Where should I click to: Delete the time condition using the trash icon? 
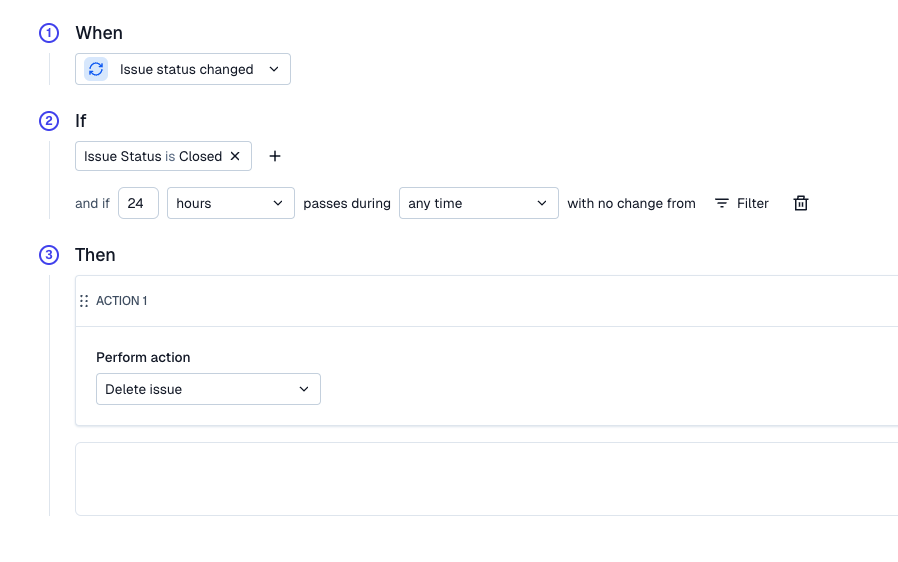800,203
